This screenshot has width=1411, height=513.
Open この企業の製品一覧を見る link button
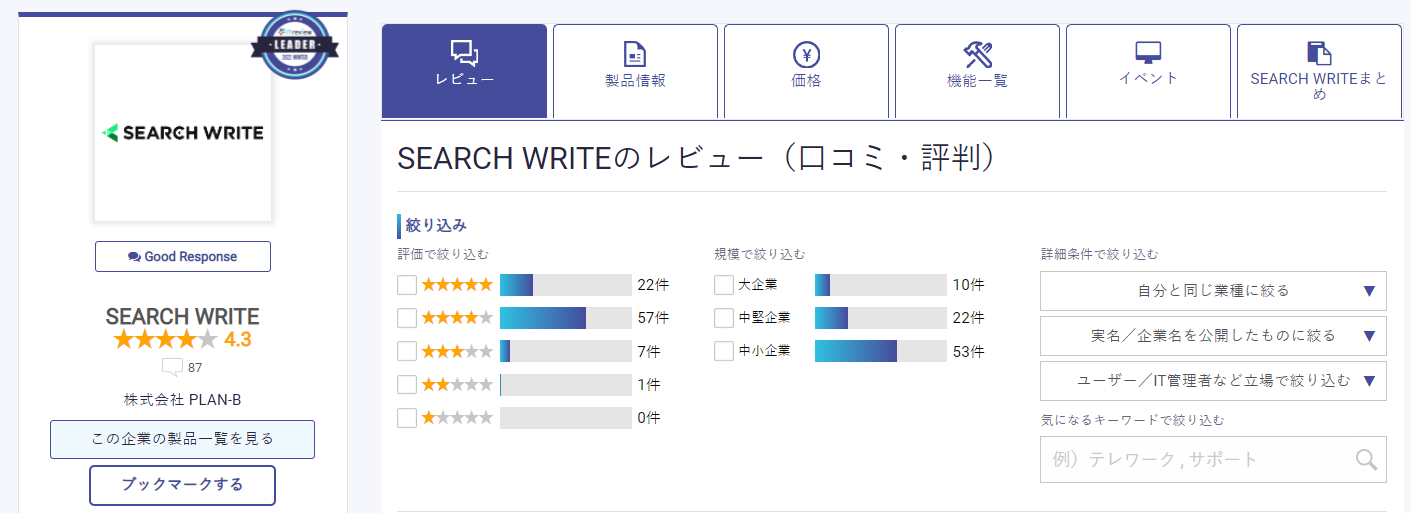click(x=182, y=439)
